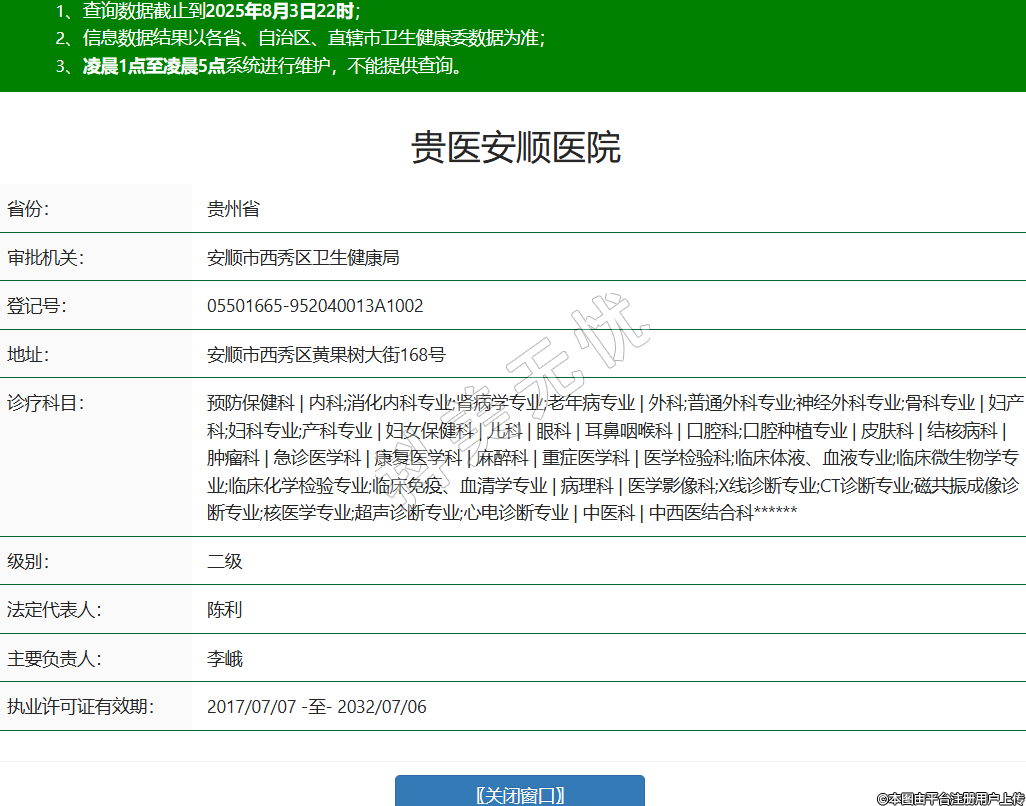Click the hospital title 贵医安顺医院
The height and width of the screenshot is (806, 1026).
pos(516,148)
